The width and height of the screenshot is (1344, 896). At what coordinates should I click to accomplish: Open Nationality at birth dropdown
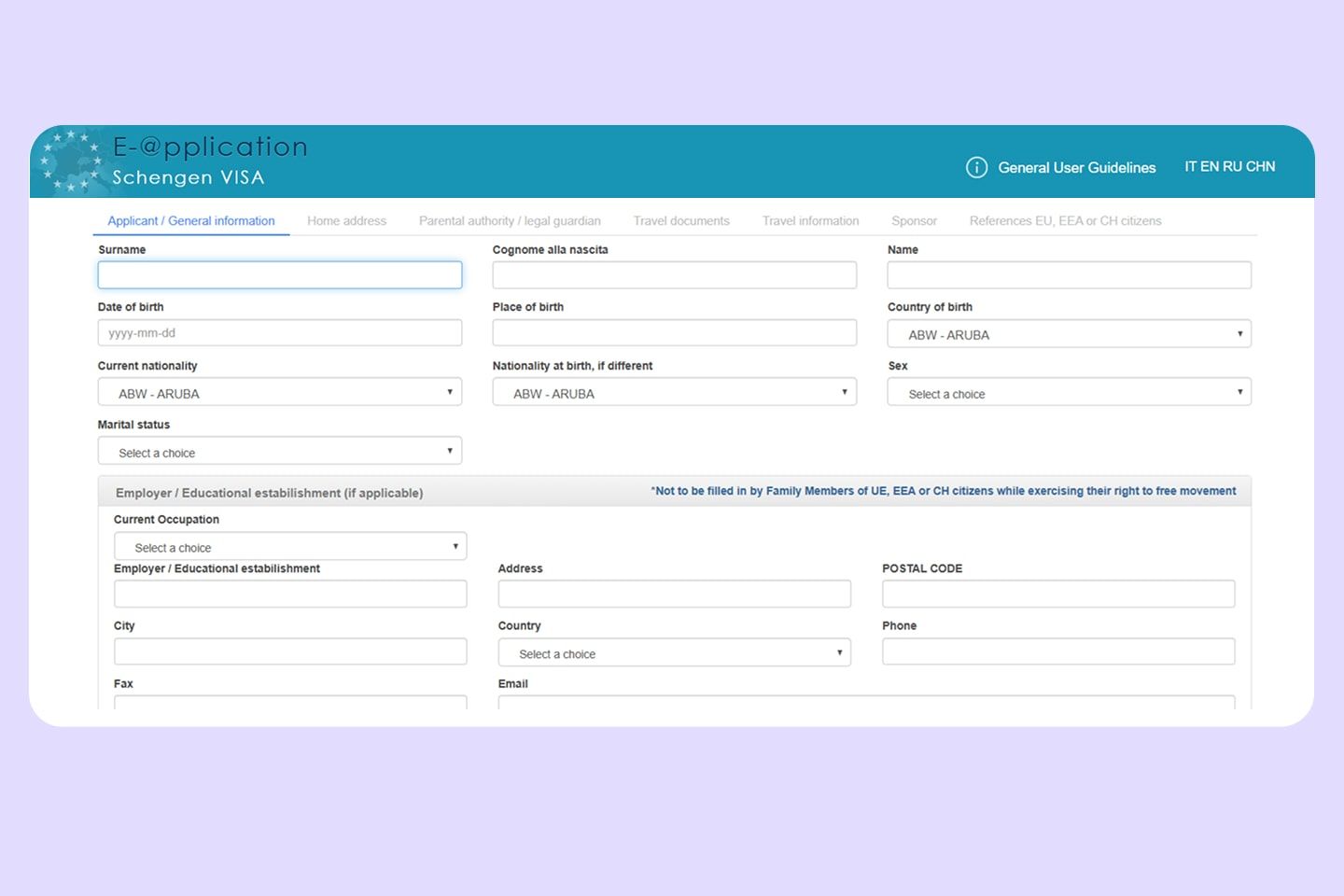[x=674, y=393]
